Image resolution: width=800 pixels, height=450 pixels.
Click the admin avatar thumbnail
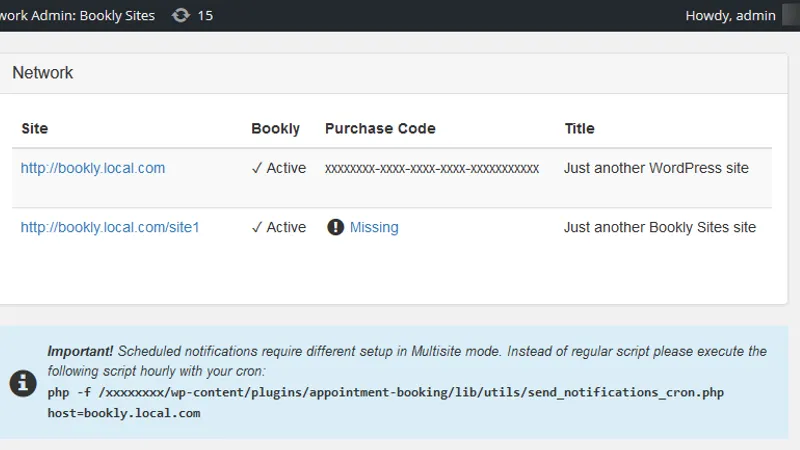point(791,15)
